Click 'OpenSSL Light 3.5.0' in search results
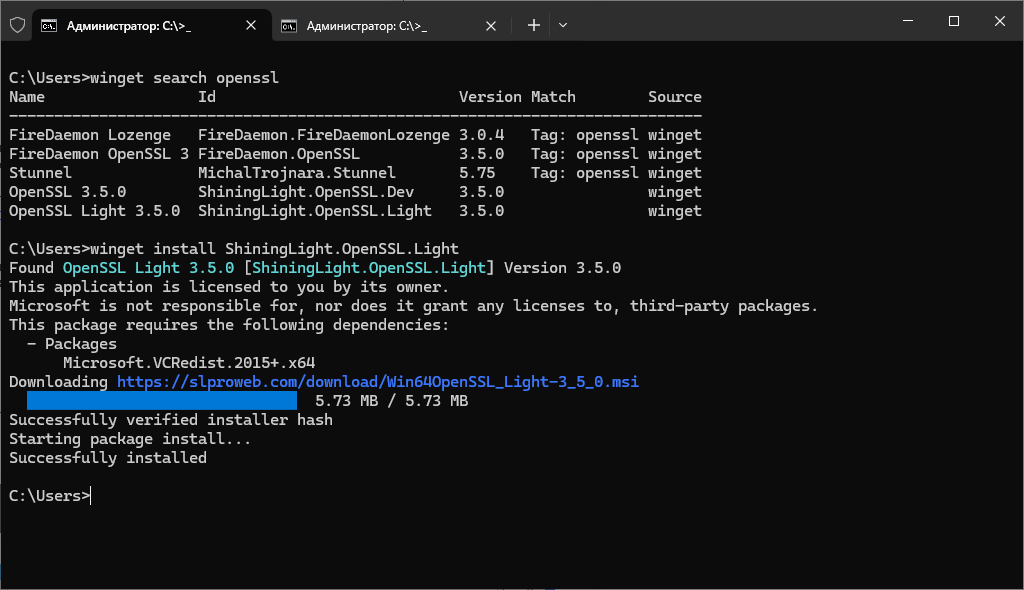Viewport: 1024px width, 590px height. tap(95, 211)
